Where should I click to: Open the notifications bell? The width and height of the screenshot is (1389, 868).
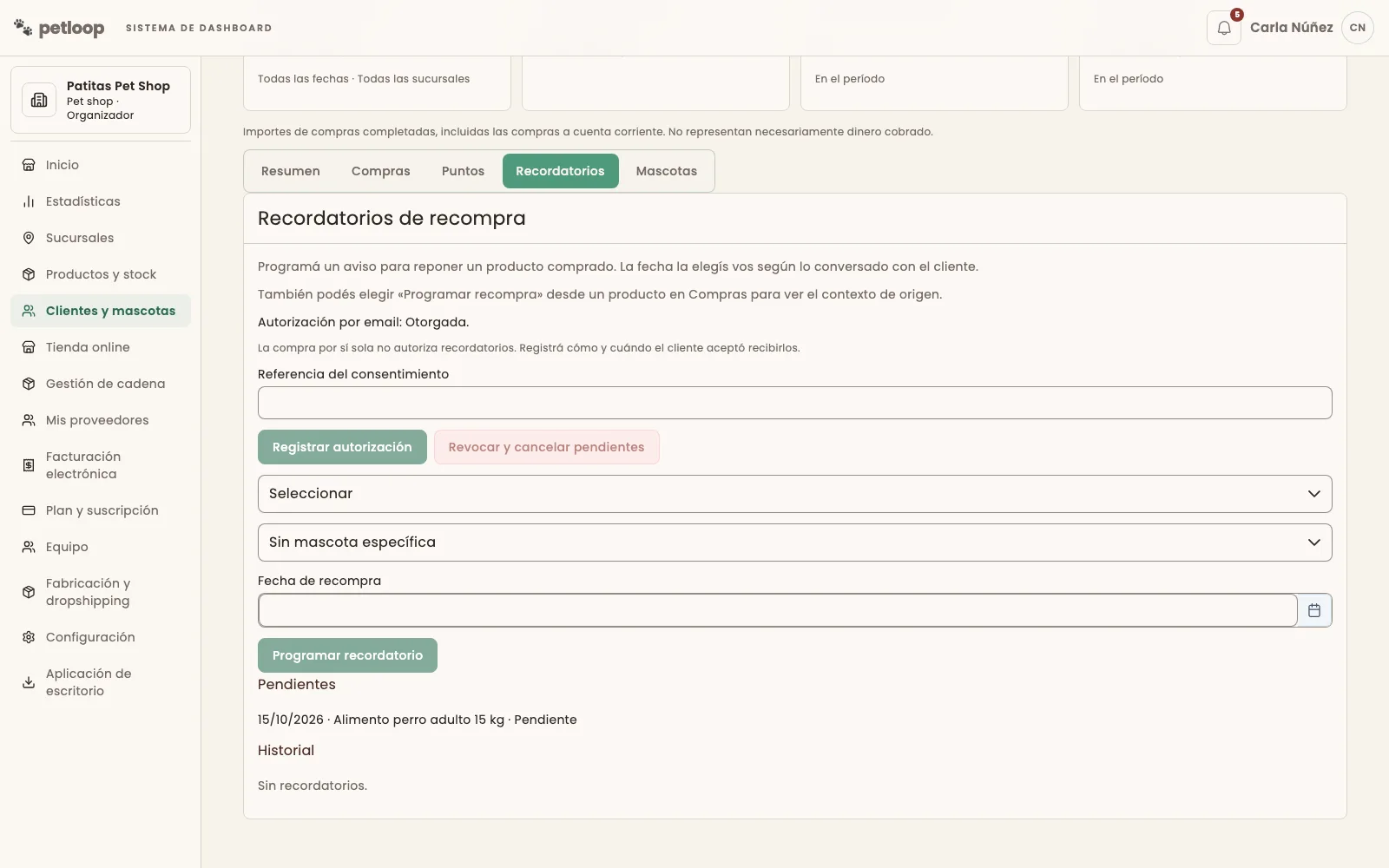coord(1223,28)
